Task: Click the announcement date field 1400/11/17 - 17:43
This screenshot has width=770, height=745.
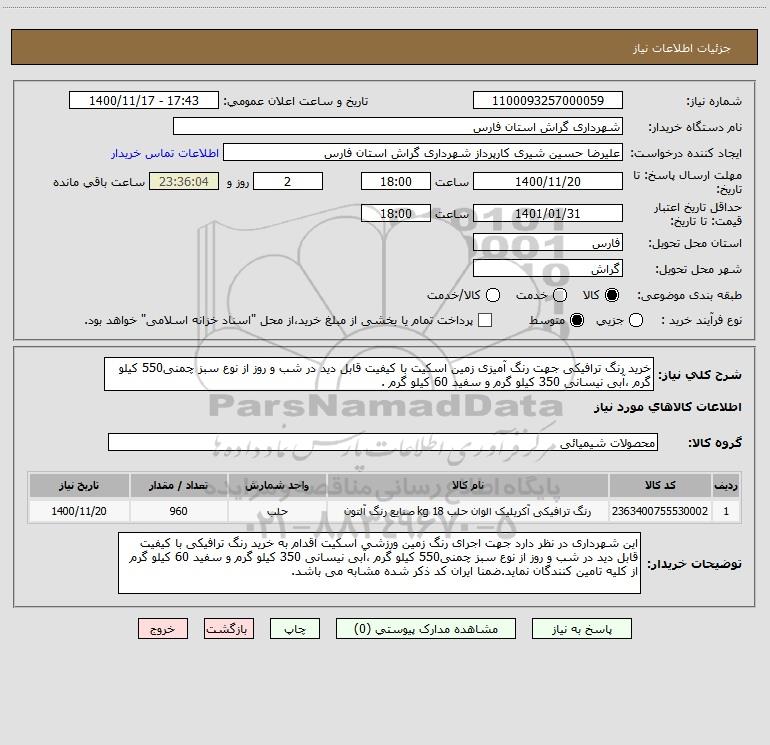Action: point(144,101)
